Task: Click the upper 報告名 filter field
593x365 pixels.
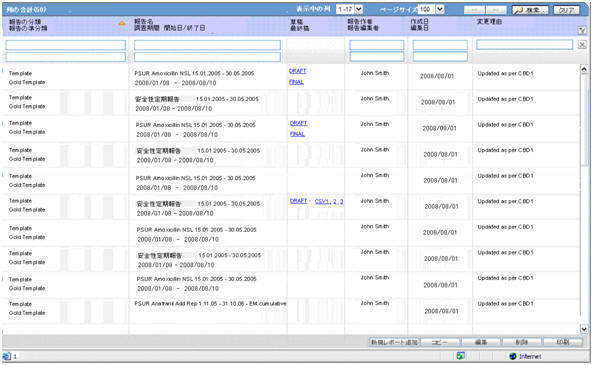Action: pyautogui.click(x=207, y=45)
